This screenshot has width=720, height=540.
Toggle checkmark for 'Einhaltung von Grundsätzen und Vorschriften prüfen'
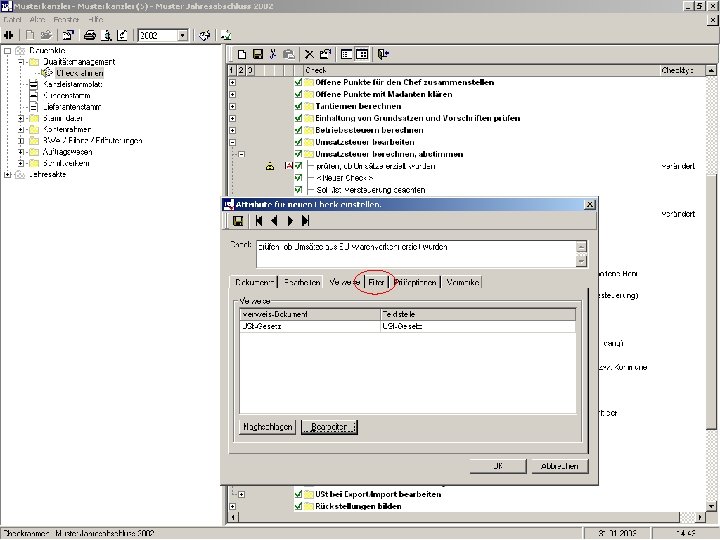298,118
